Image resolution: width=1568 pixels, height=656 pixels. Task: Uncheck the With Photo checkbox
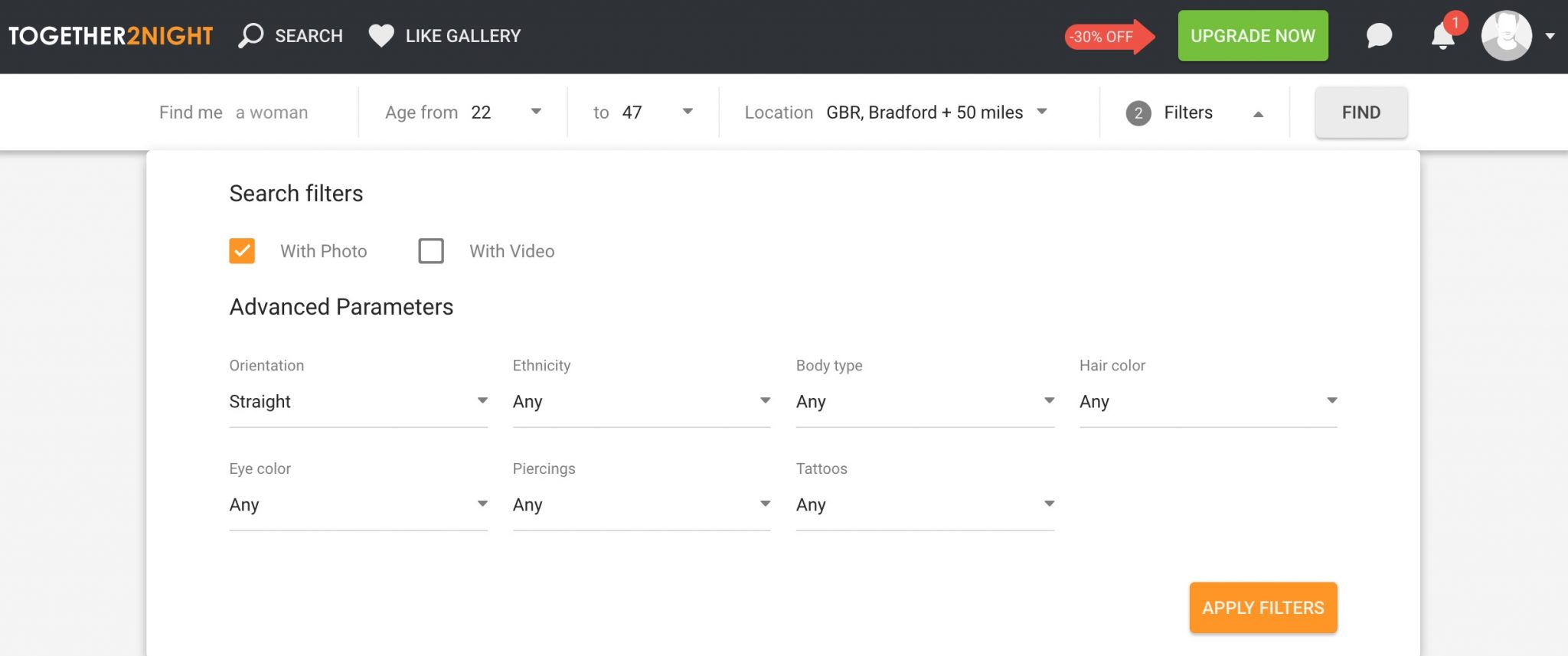click(242, 251)
